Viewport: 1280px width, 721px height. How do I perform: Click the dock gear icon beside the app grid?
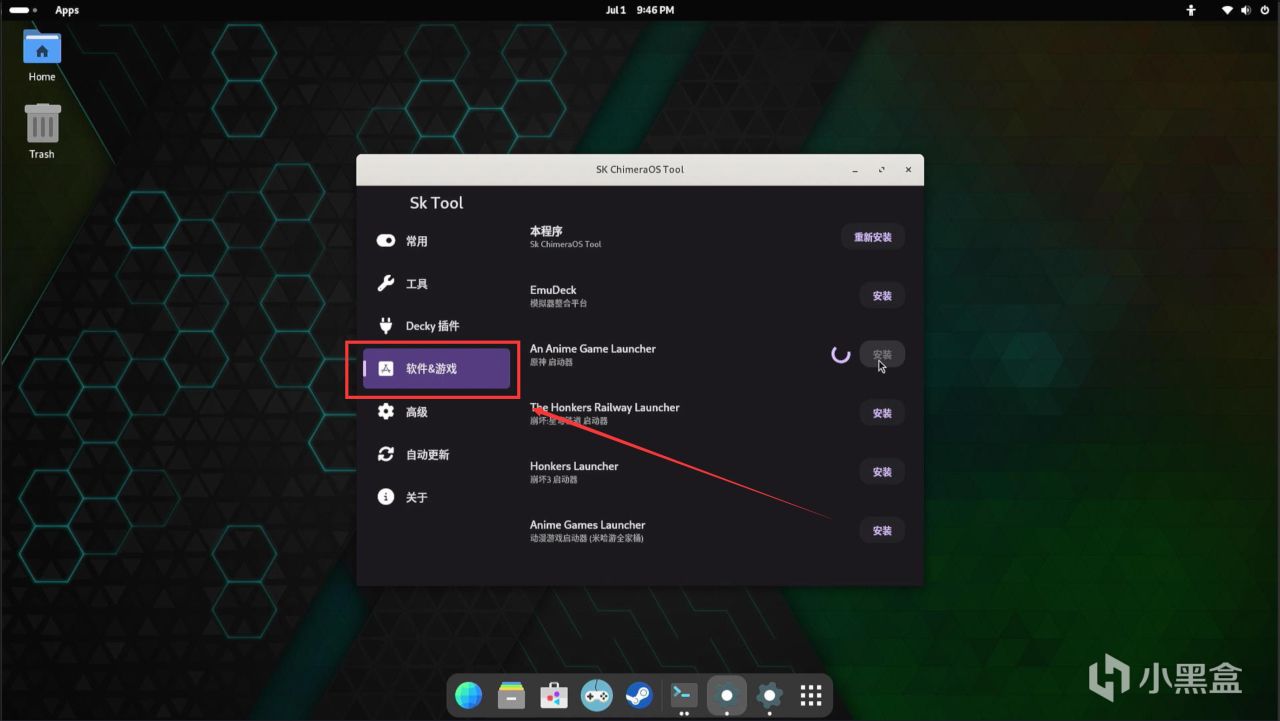click(x=769, y=695)
